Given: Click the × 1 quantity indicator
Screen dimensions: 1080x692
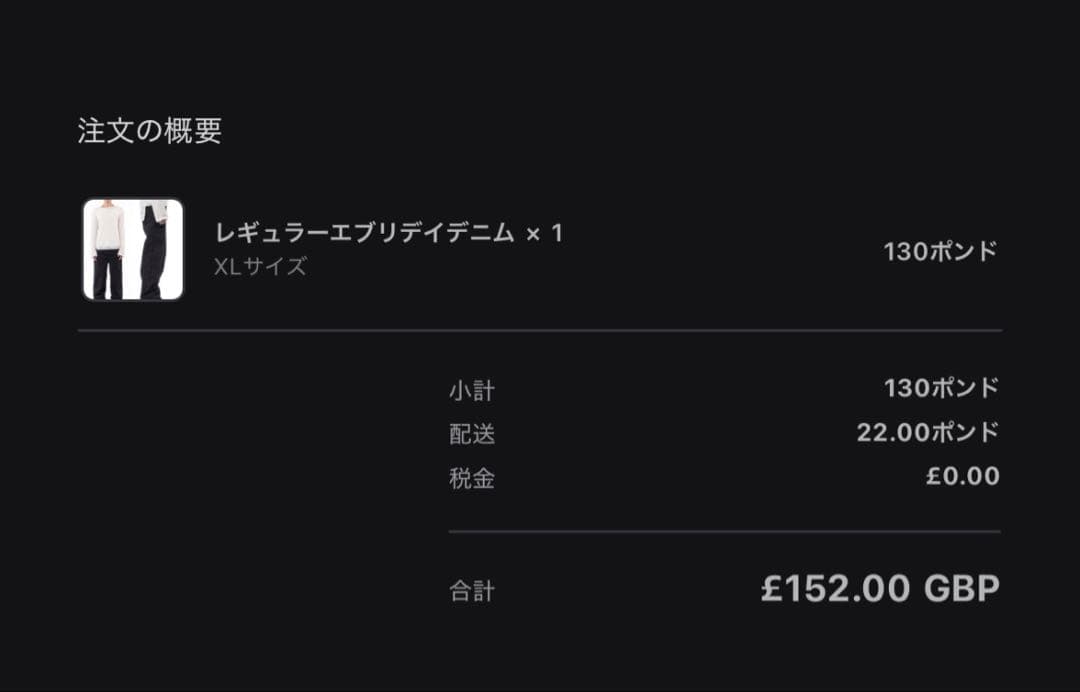Looking at the screenshot, I should (545, 234).
